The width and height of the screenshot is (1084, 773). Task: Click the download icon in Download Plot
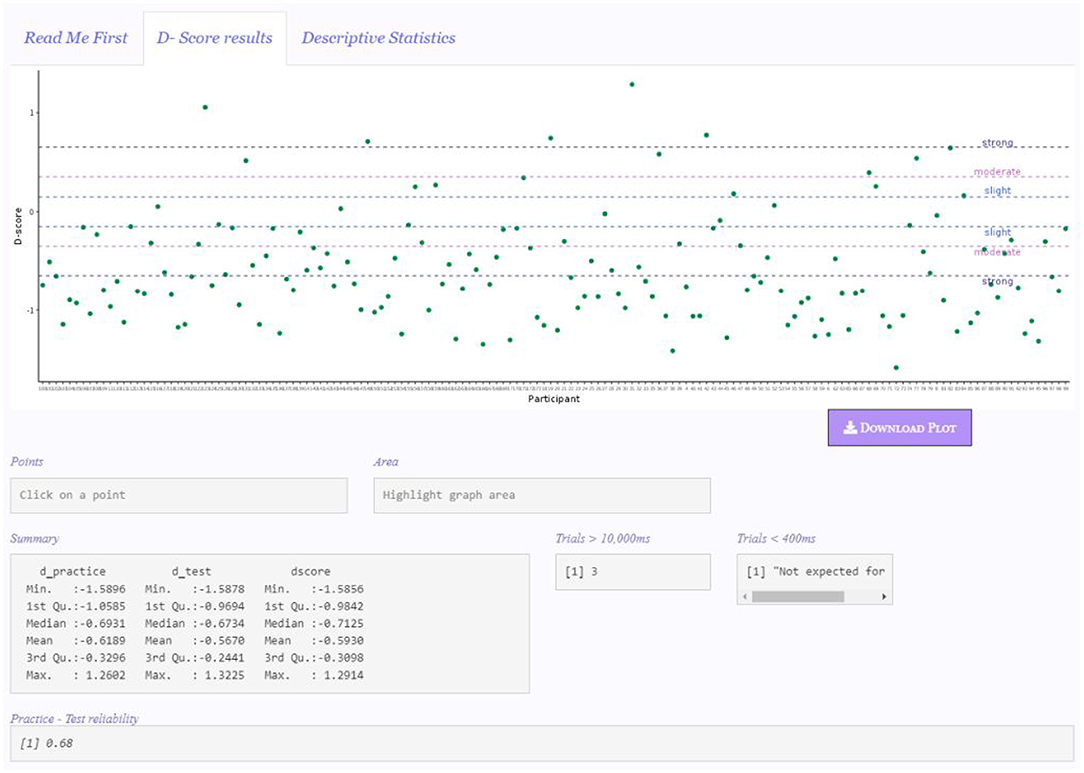click(x=850, y=427)
